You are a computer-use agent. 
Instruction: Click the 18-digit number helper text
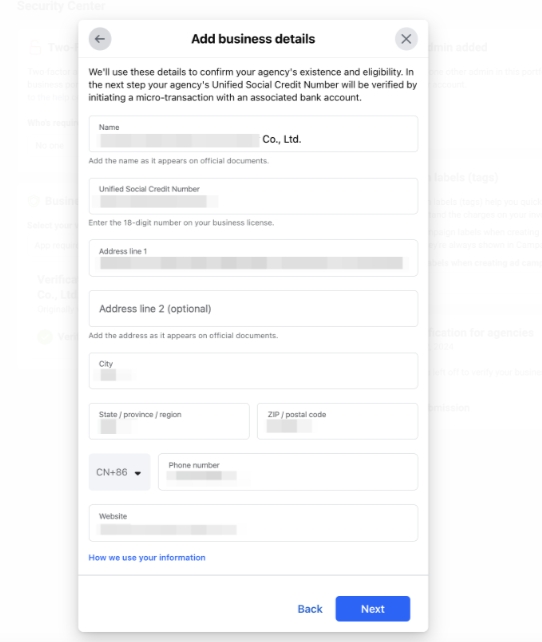click(x=181, y=223)
